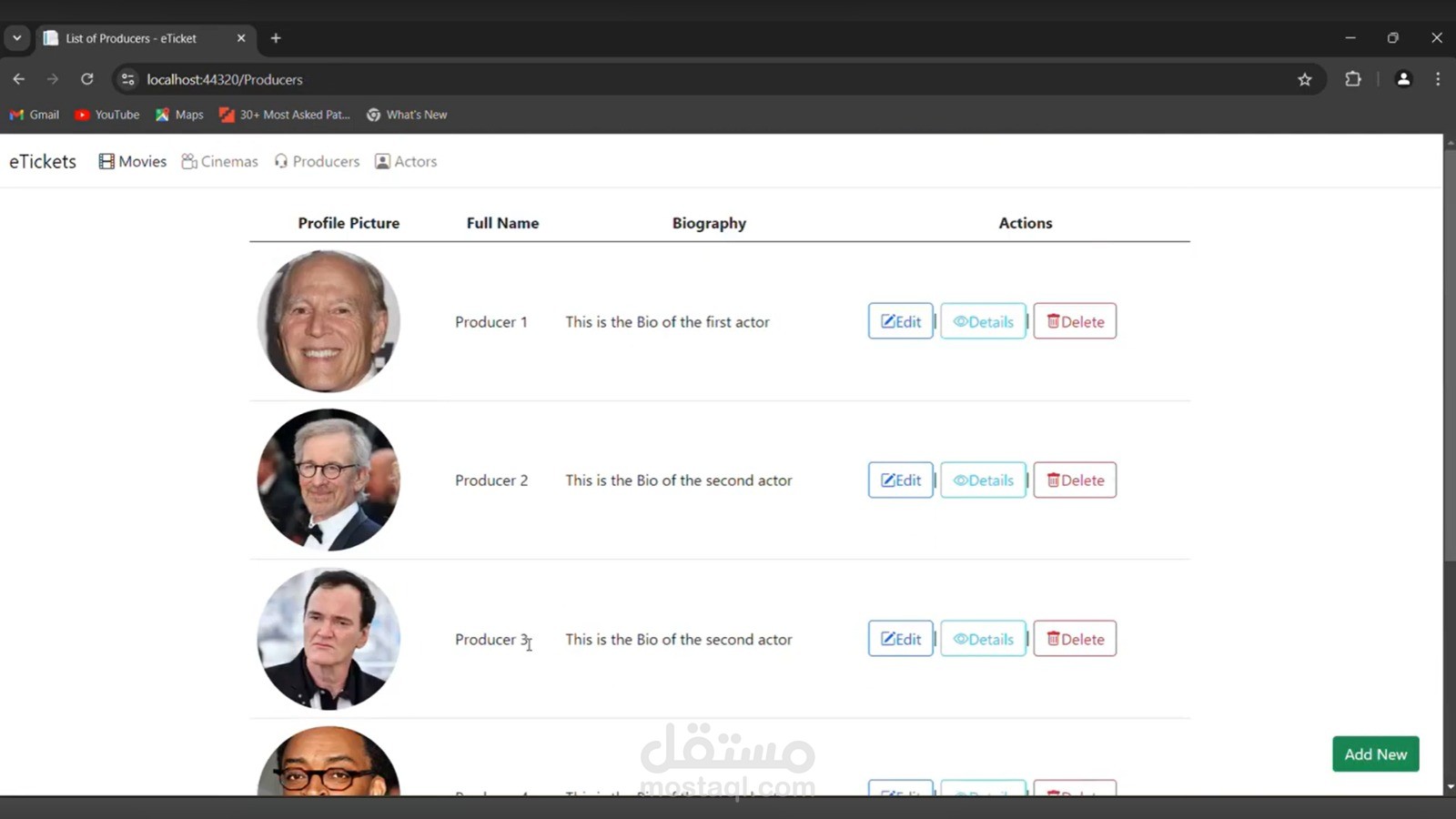Go back with the browser back arrow
Viewport: 1456px width, 819px height.
pyautogui.click(x=19, y=79)
